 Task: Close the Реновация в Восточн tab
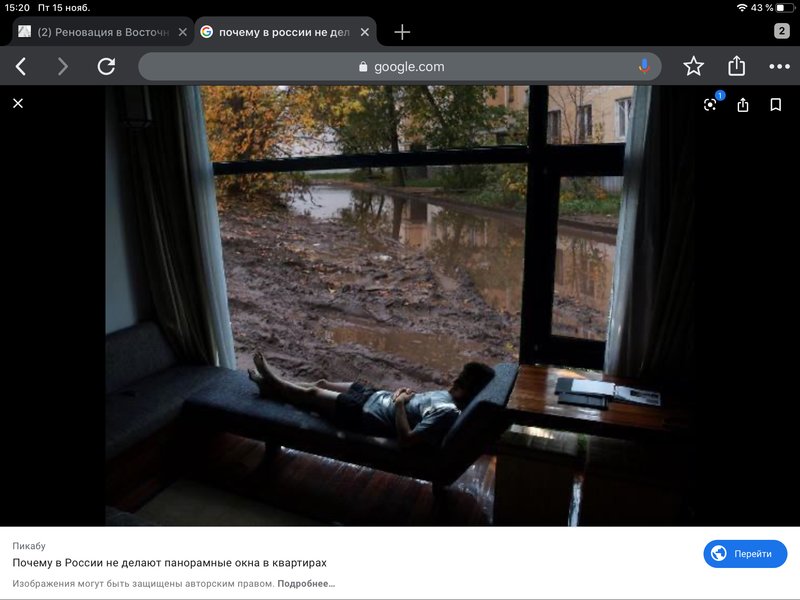(x=182, y=32)
